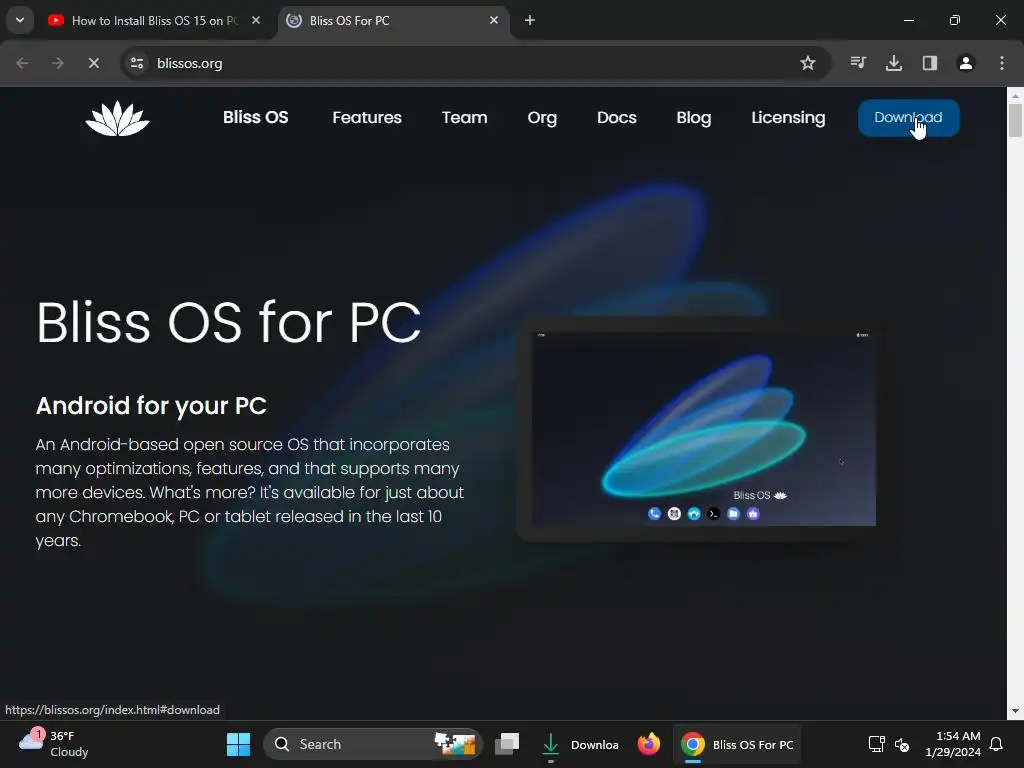Go to the Features section
This screenshot has height=768, width=1024.
click(x=367, y=118)
